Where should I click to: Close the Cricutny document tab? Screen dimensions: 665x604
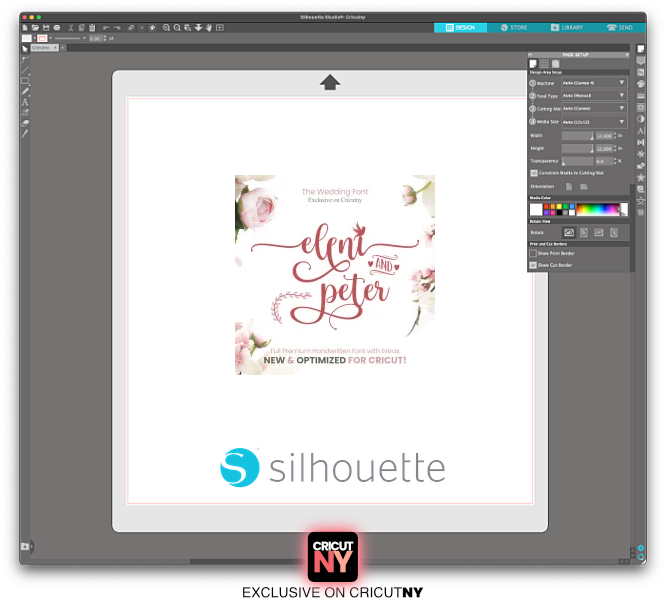(56, 48)
